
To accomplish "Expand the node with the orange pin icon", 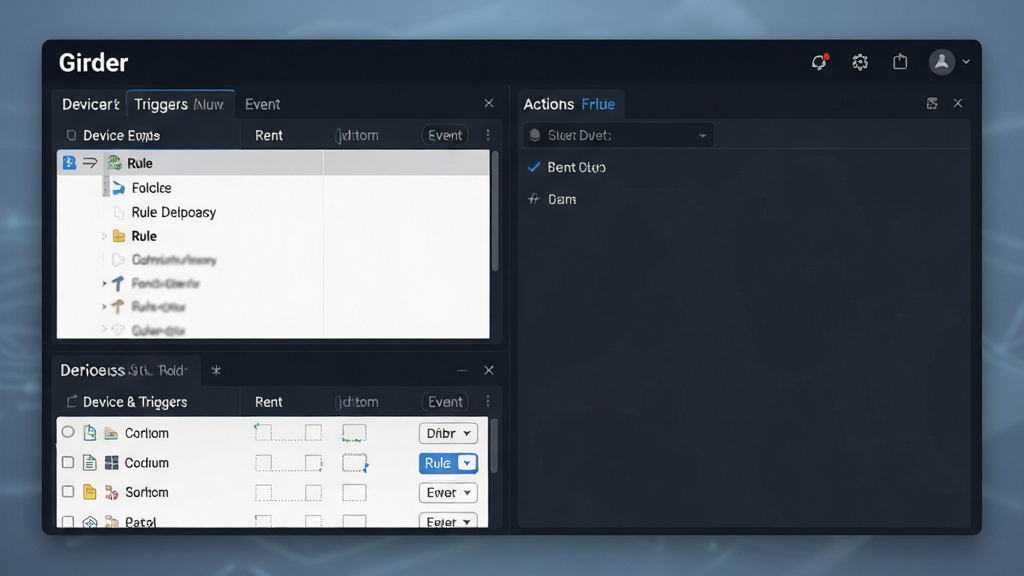I will pyautogui.click(x=104, y=307).
